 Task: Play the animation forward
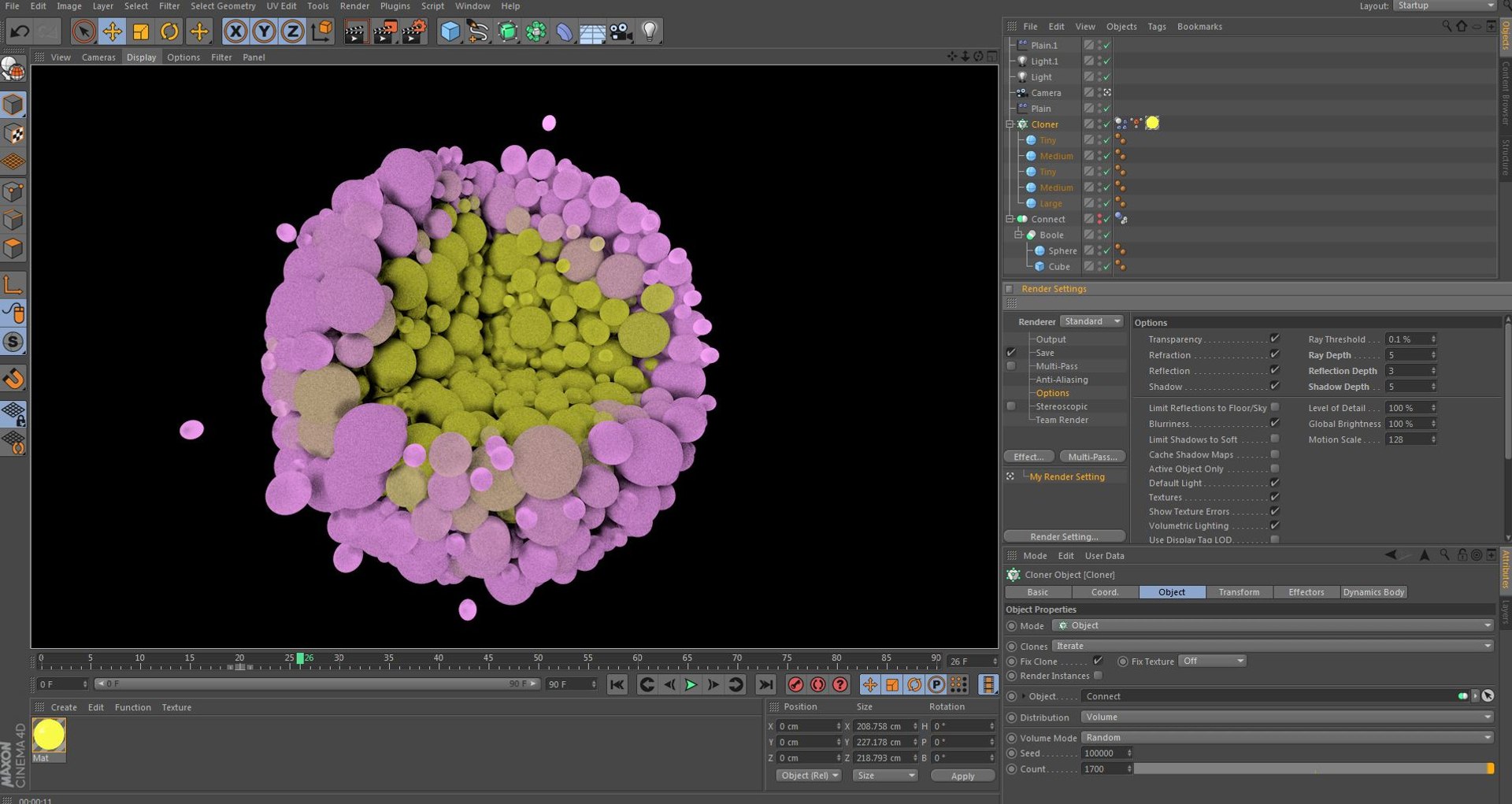[x=691, y=684]
